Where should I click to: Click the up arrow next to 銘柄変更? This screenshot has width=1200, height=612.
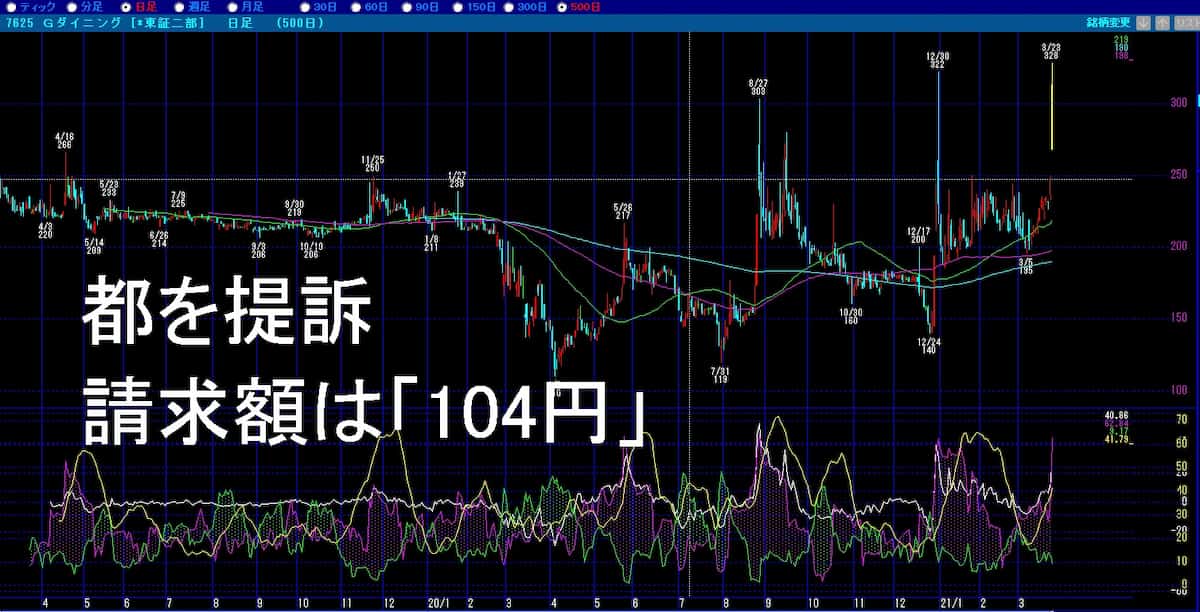pyautogui.click(x=1164, y=22)
